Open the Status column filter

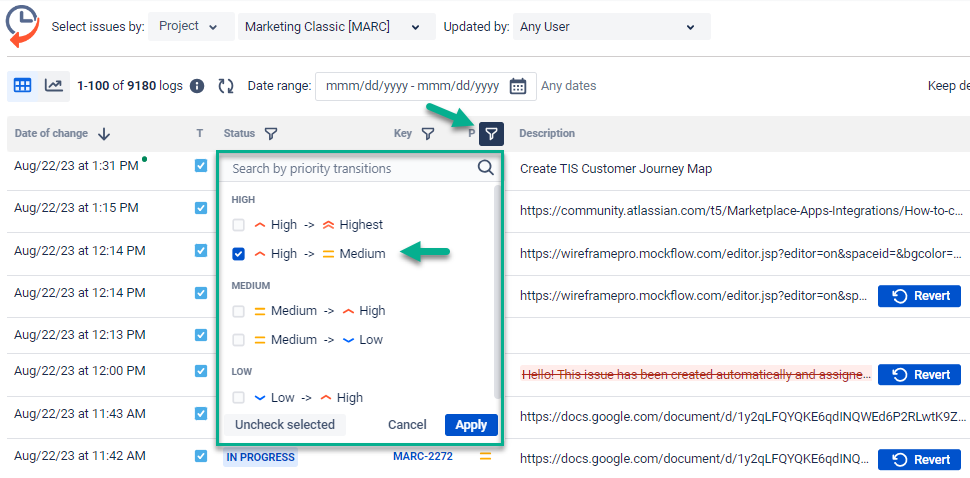click(270, 133)
